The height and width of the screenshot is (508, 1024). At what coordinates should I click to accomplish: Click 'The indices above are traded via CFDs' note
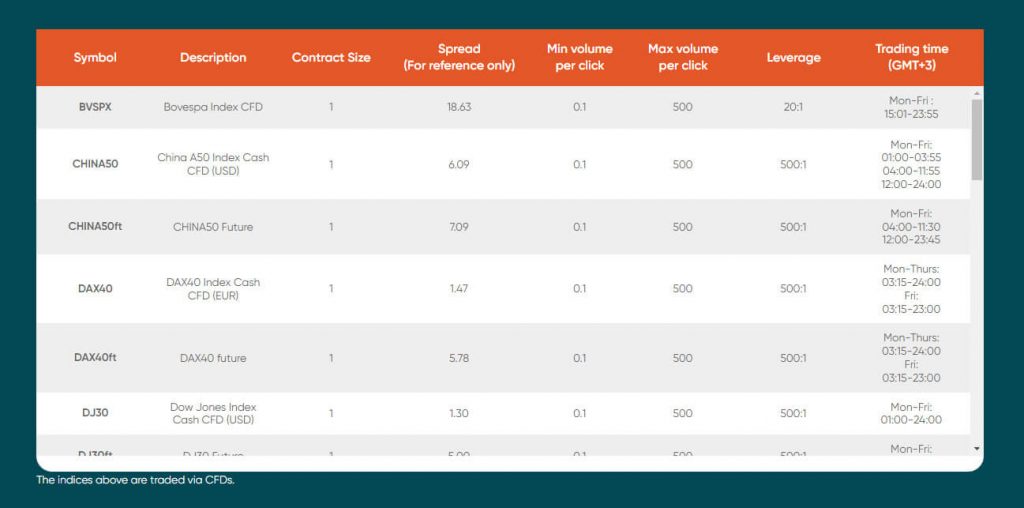click(135, 480)
